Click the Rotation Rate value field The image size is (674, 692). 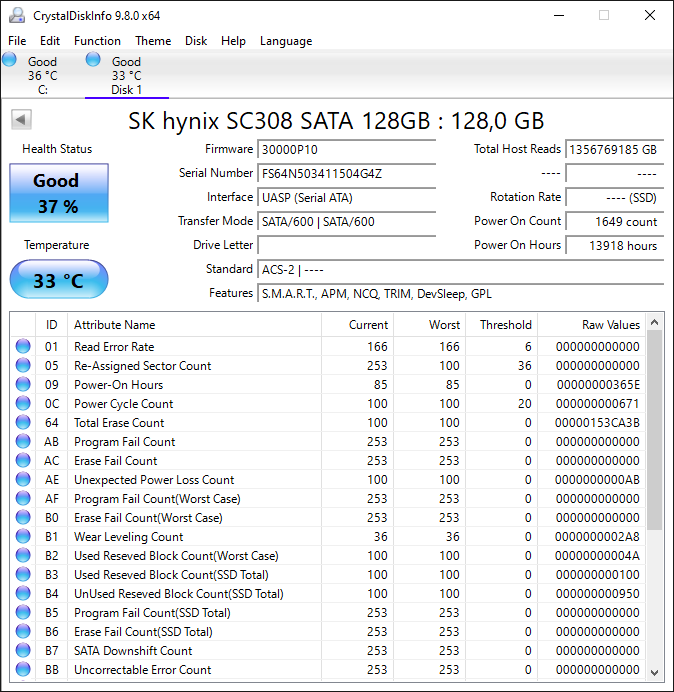tap(614, 197)
